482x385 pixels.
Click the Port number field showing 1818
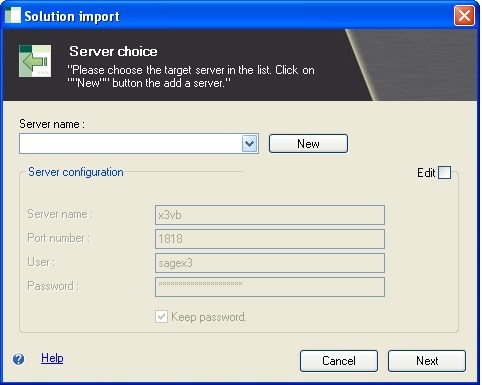point(270,239)
